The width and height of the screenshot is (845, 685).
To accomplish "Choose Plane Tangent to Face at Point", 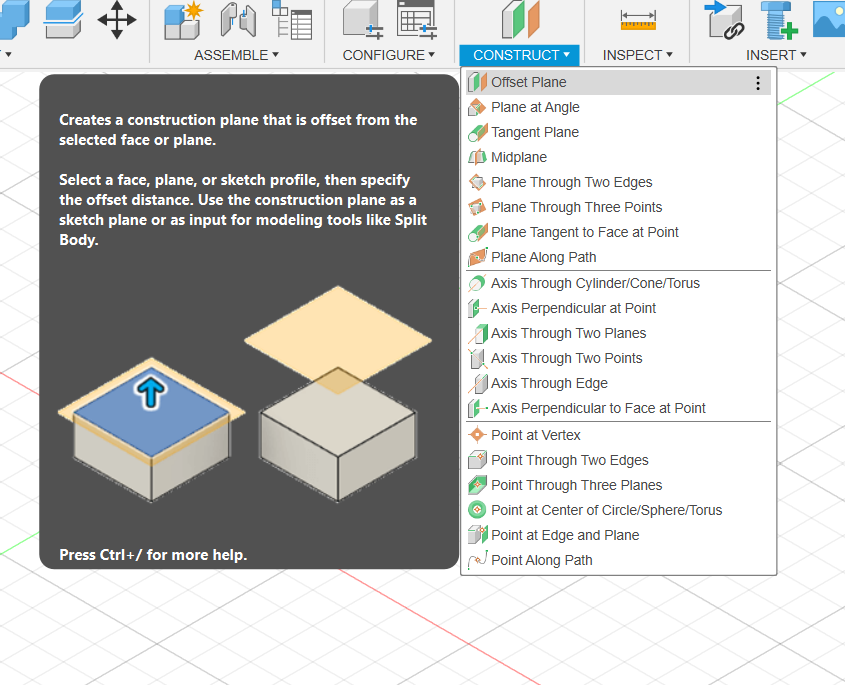I will (x=618, y=232).
